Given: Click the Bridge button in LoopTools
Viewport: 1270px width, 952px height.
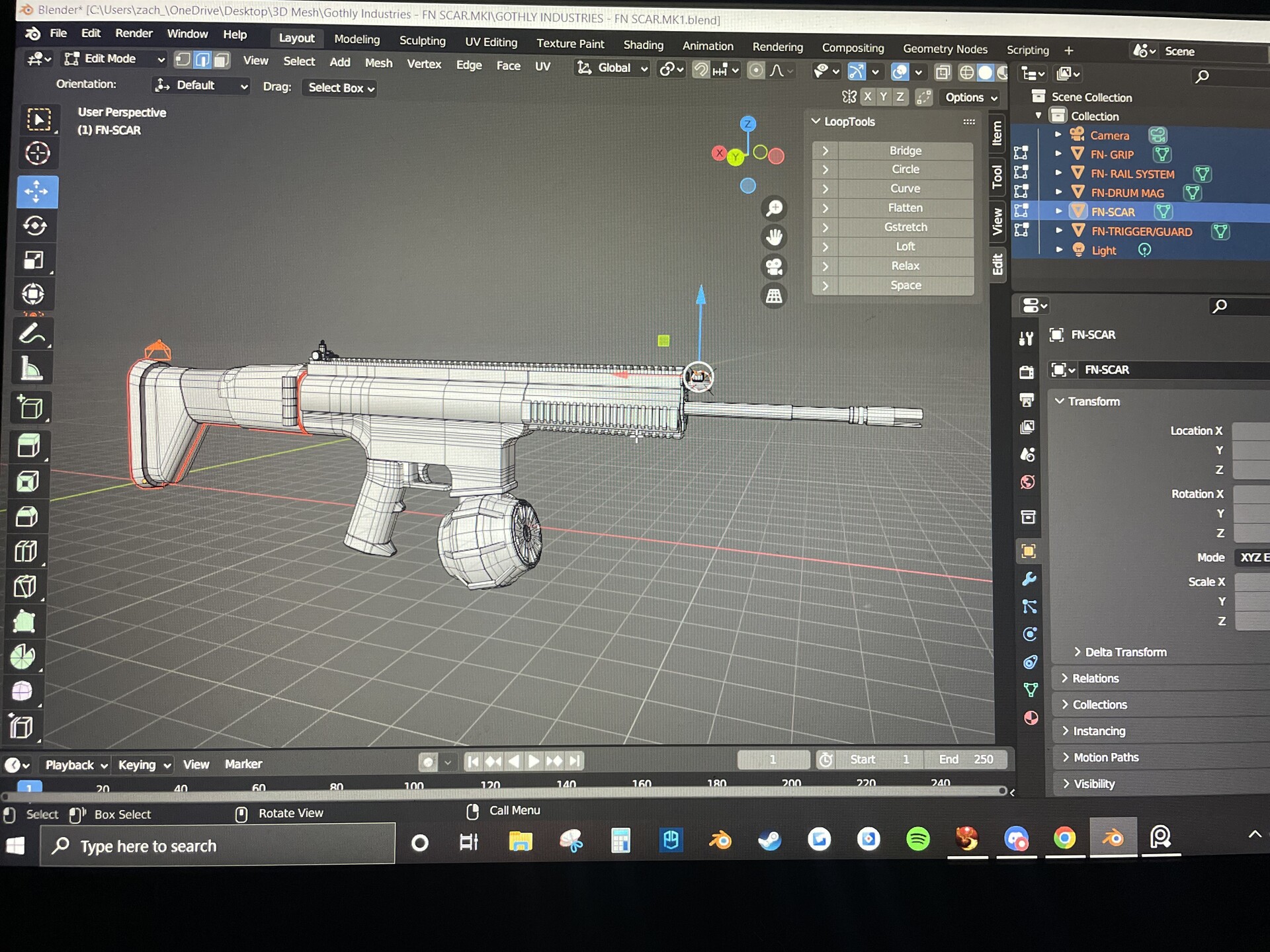Looking at the screenshot, I should (x=905, y=150).
